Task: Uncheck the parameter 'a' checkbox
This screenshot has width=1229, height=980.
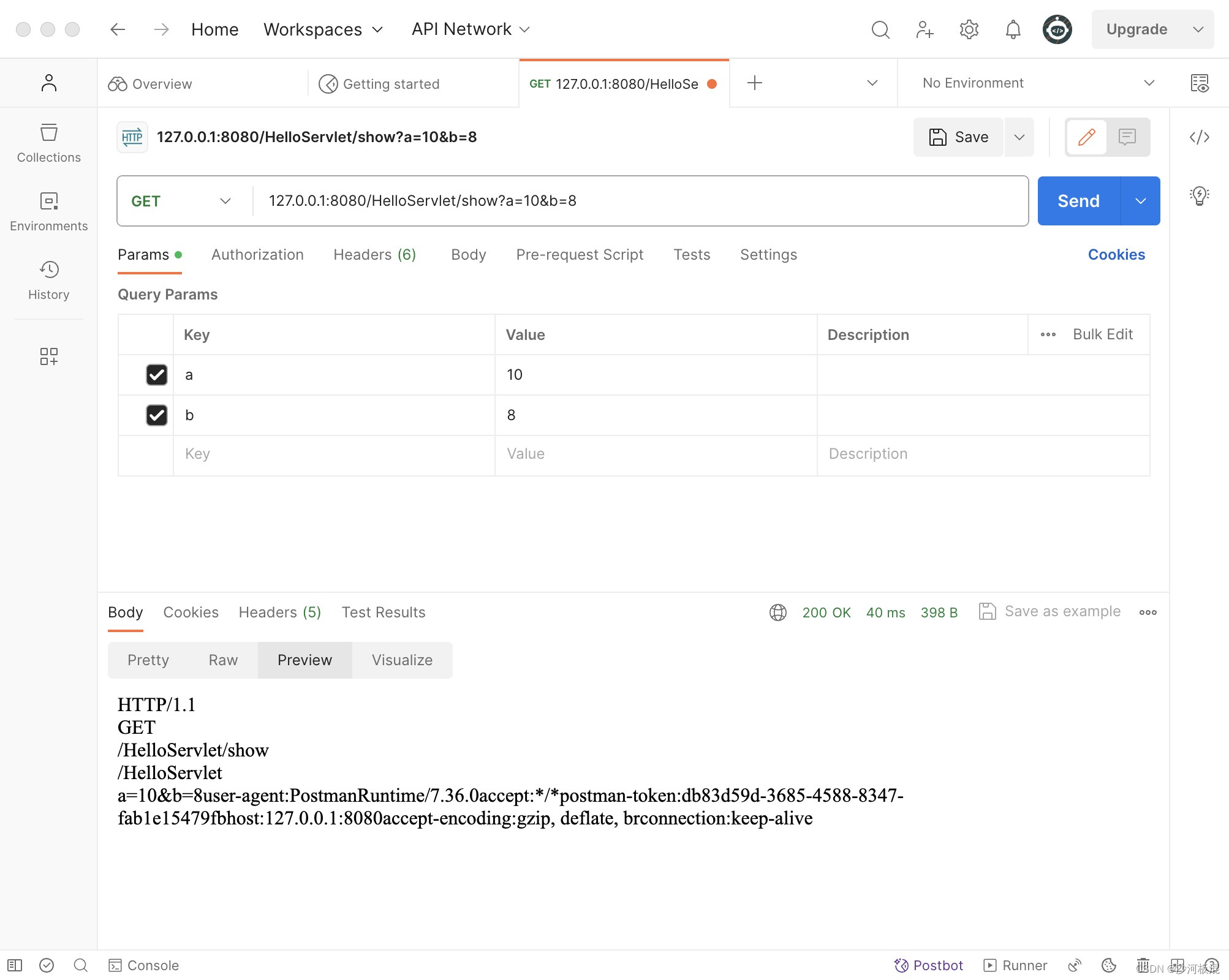Action: [157, 375]
